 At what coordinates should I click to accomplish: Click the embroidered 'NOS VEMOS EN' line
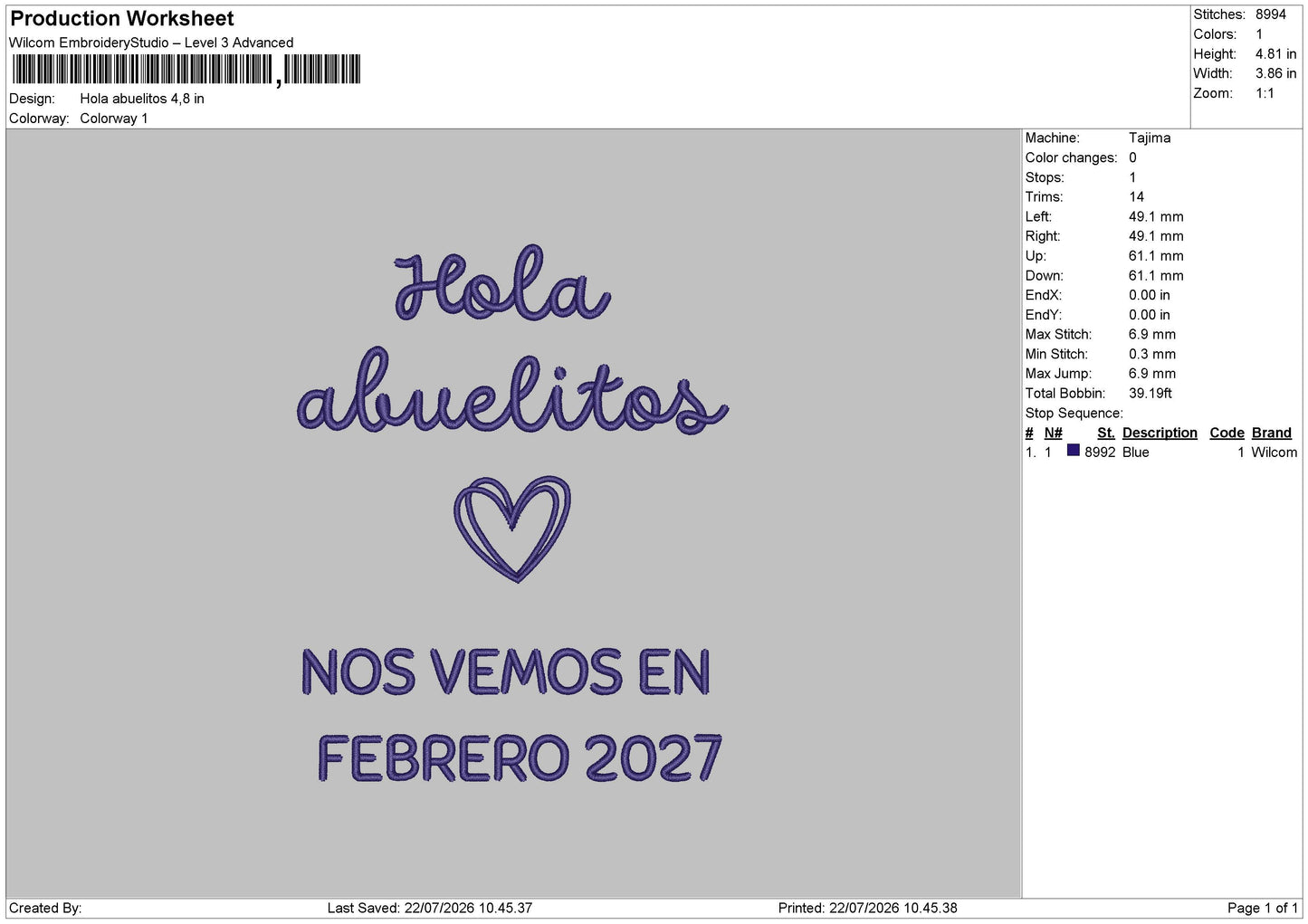coord(506,672)
